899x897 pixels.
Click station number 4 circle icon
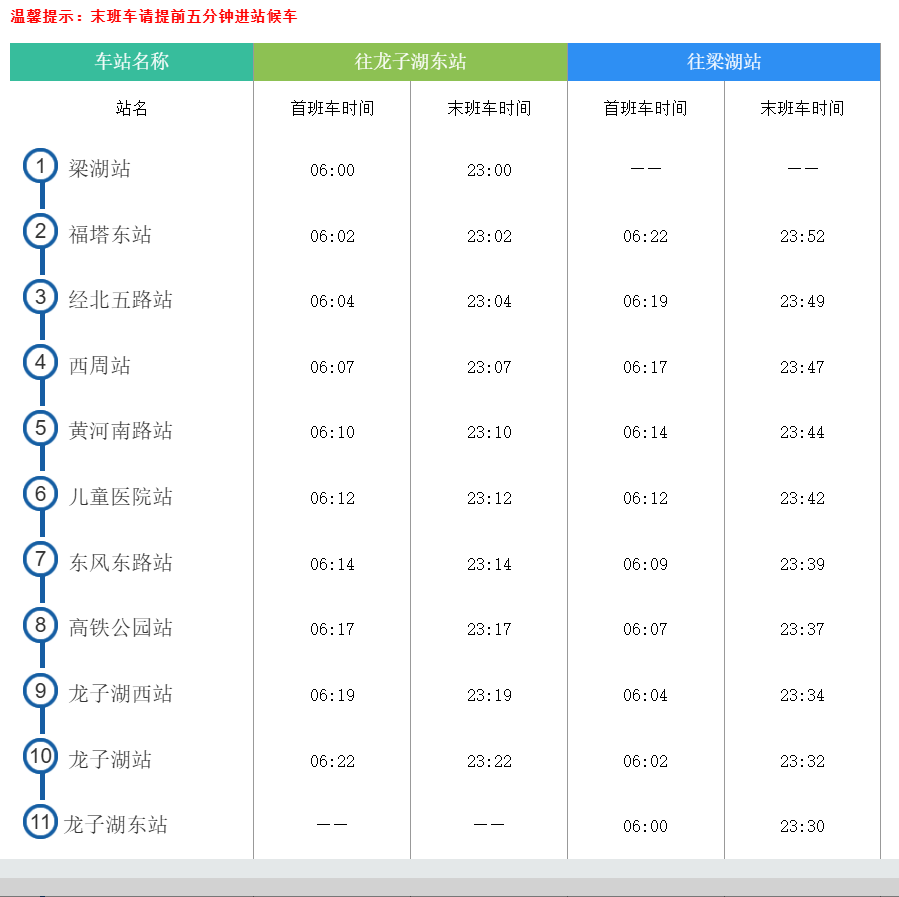(x=40, y=362)
